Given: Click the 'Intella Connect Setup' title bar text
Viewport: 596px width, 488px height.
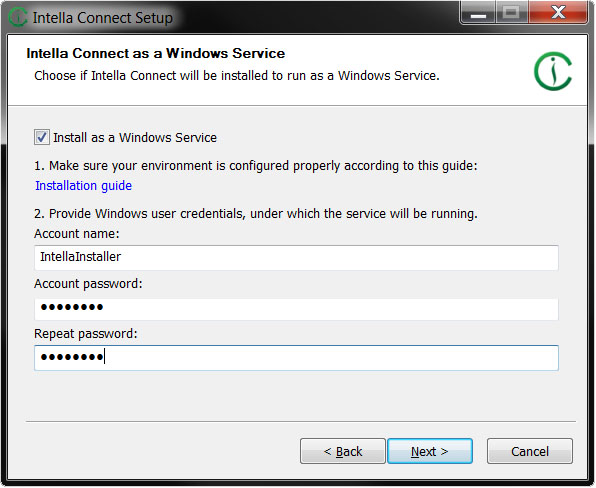Looking at the screenshot, I should click(103, 18).
